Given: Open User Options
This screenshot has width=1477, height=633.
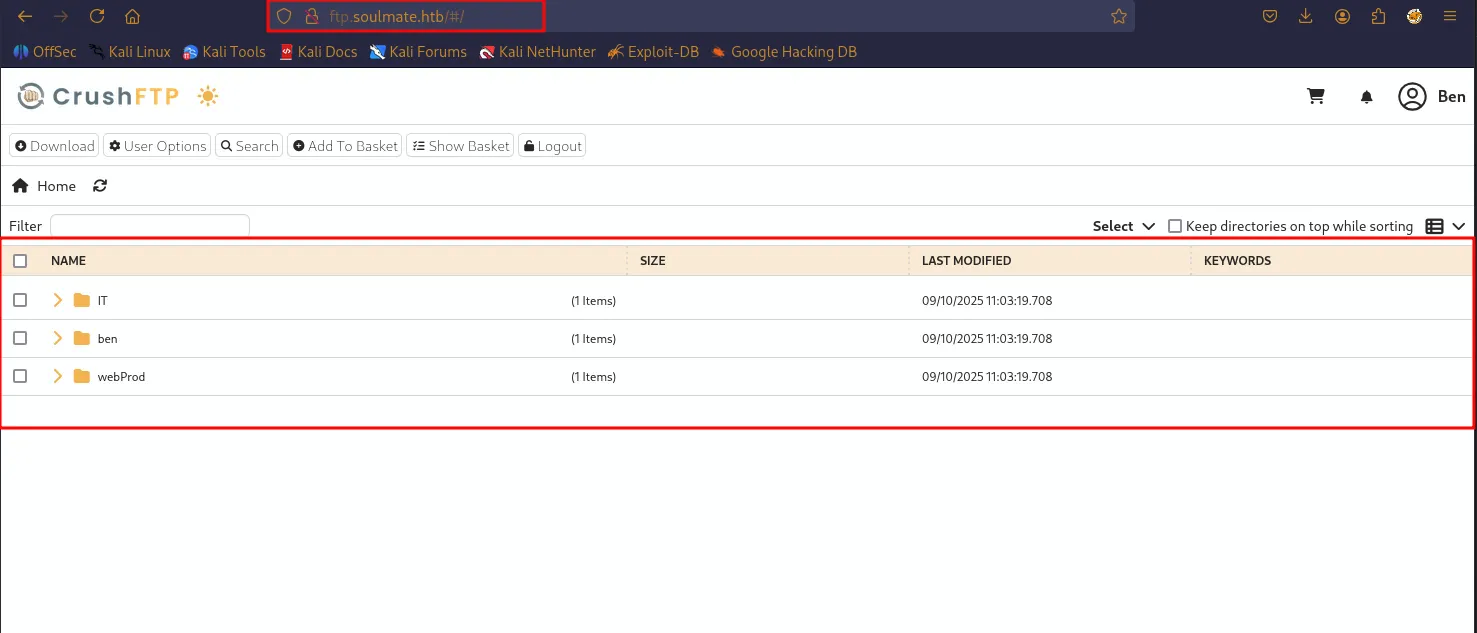Looking at the screenshot, I should click(157, 146).
